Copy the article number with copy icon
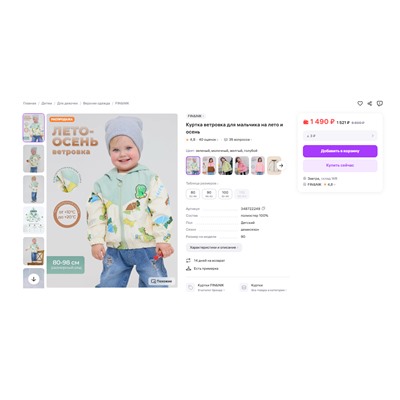Viewport: 400px width, 400px height. (263, 208)
